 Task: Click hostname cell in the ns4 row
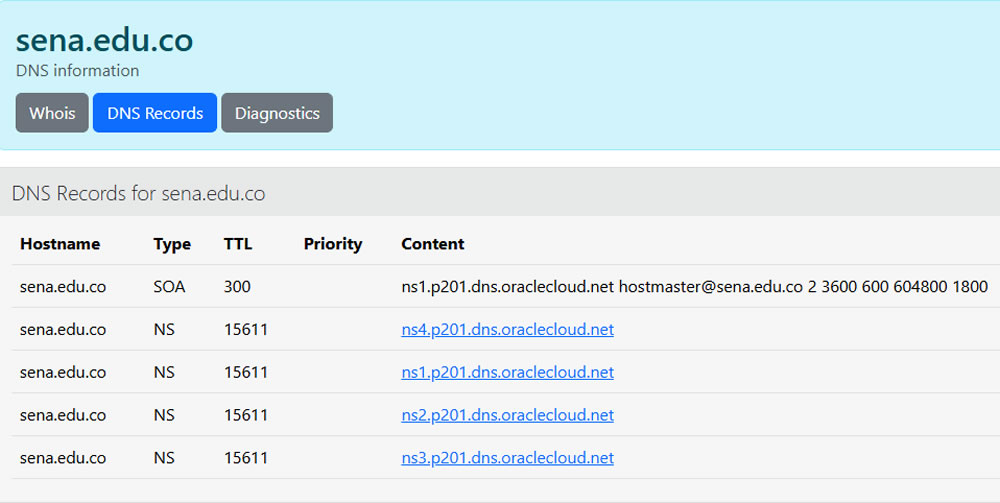[63, 330]
